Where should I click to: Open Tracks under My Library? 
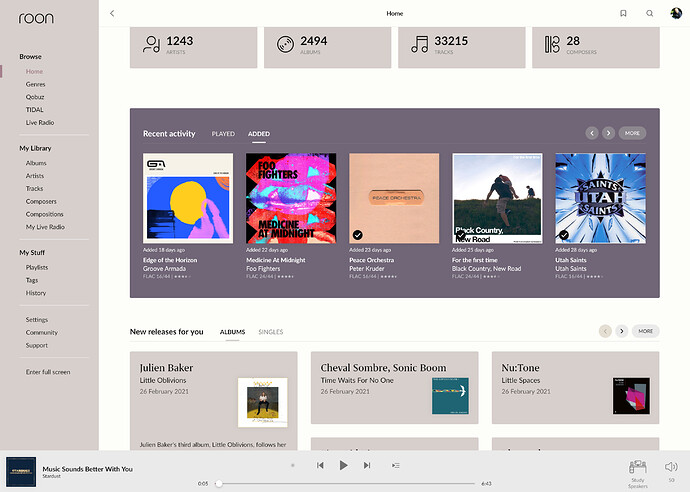click(x=34, y=188)
